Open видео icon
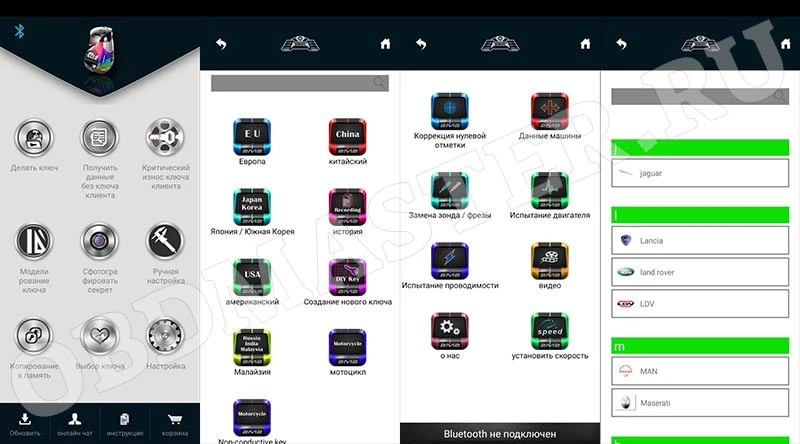The image size is (800, 444). click(549, 261)
